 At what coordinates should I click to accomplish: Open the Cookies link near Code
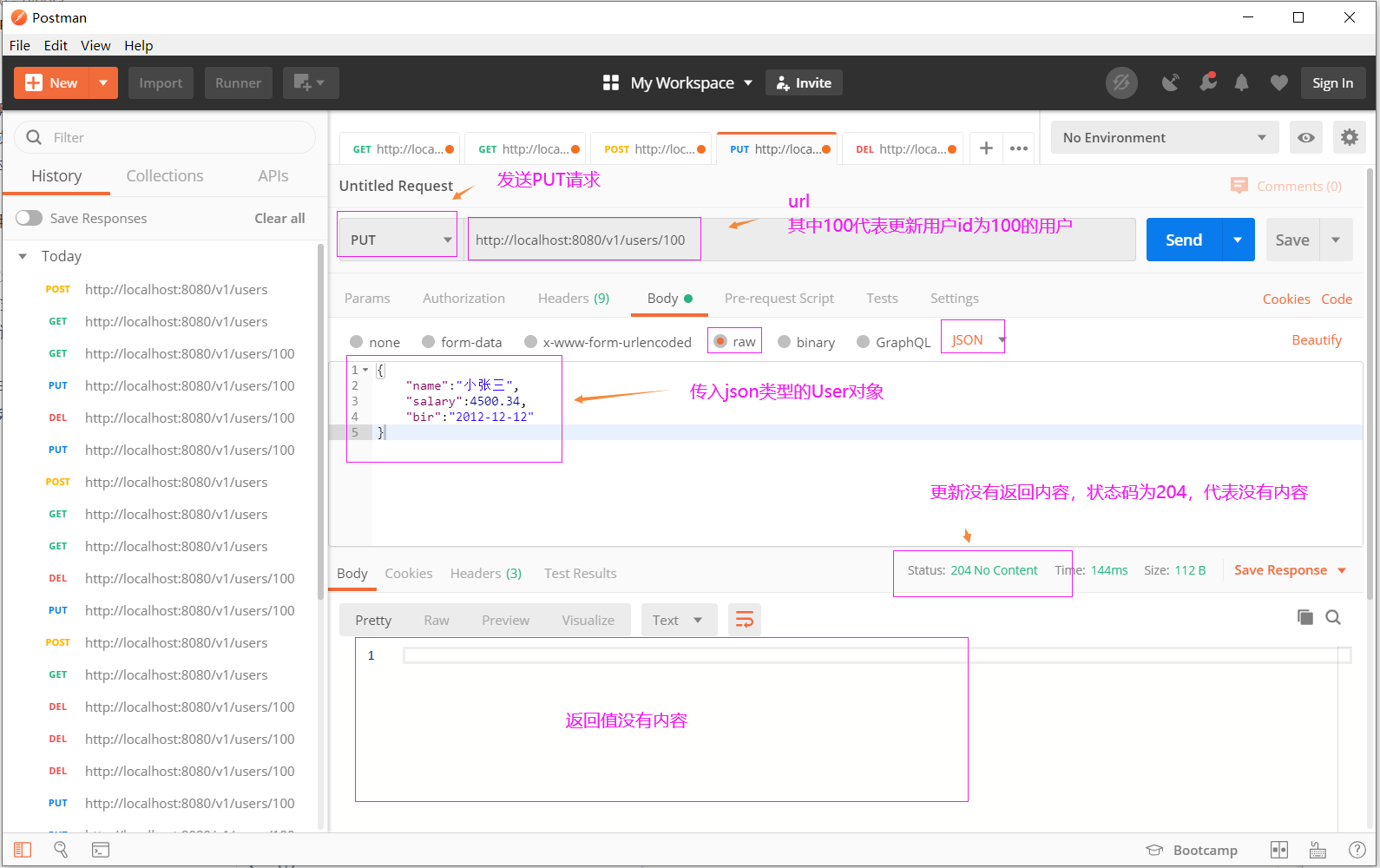[1286, 299]
